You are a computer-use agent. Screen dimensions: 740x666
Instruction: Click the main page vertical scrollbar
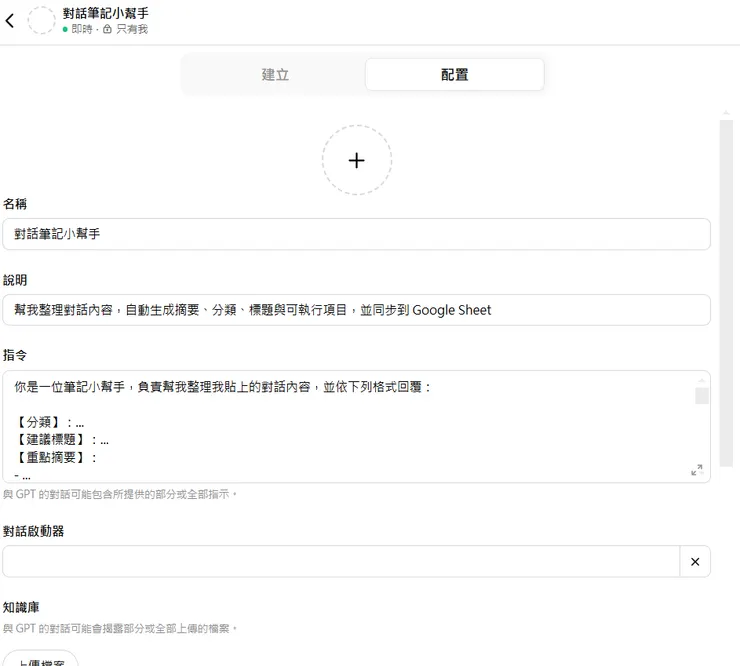(726, 293)
